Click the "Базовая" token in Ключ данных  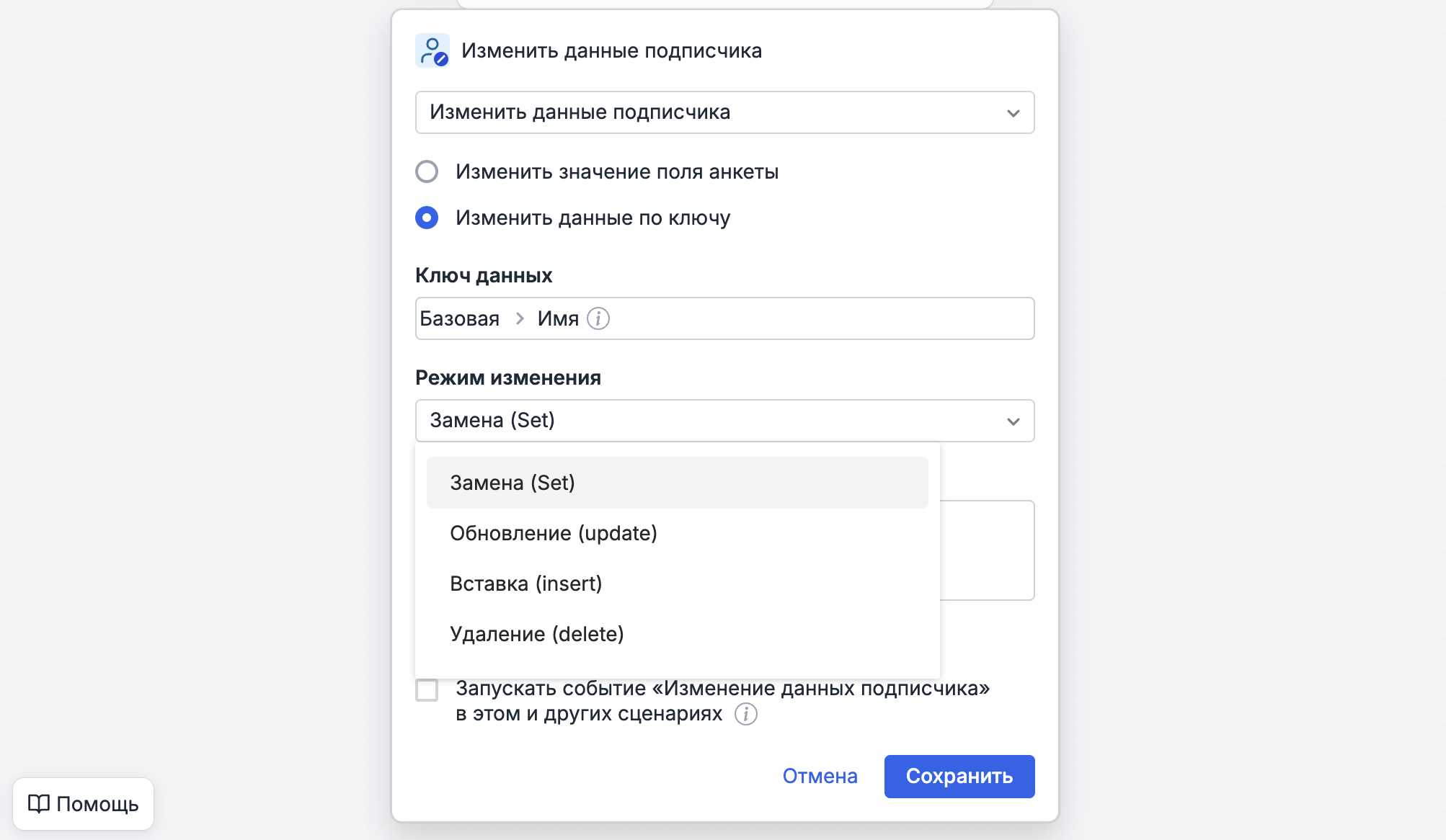[459, 318]
